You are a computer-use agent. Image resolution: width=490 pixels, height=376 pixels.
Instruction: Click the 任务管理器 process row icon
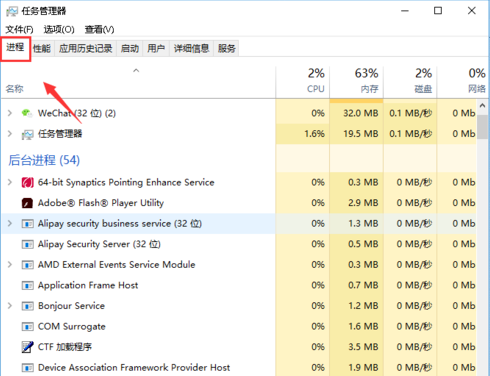27,134
